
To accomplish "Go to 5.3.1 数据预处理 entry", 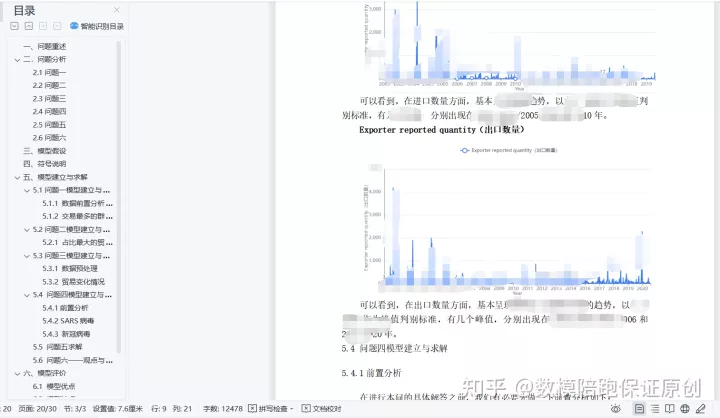I will click(70, 269).
